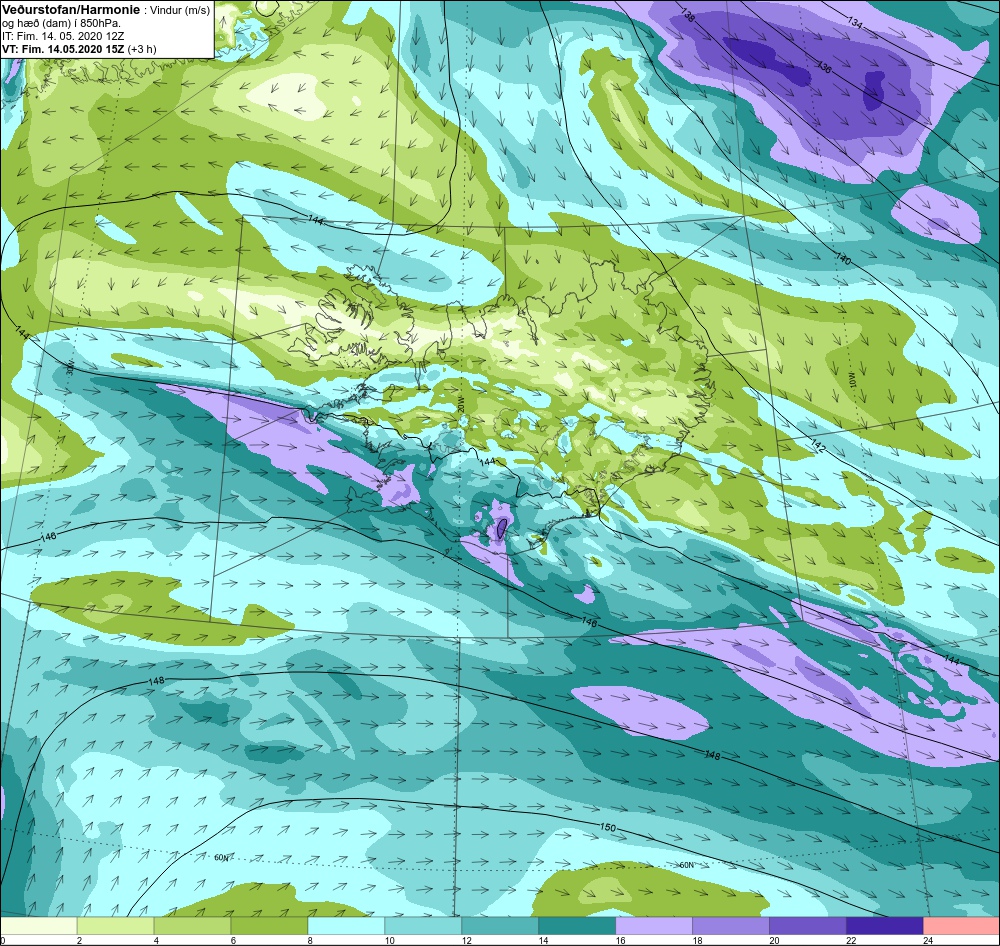Select the dark teal 14–16 m/s legend swatch
This screenshot has width=1000, height=946.
click(x=577, y=926)
